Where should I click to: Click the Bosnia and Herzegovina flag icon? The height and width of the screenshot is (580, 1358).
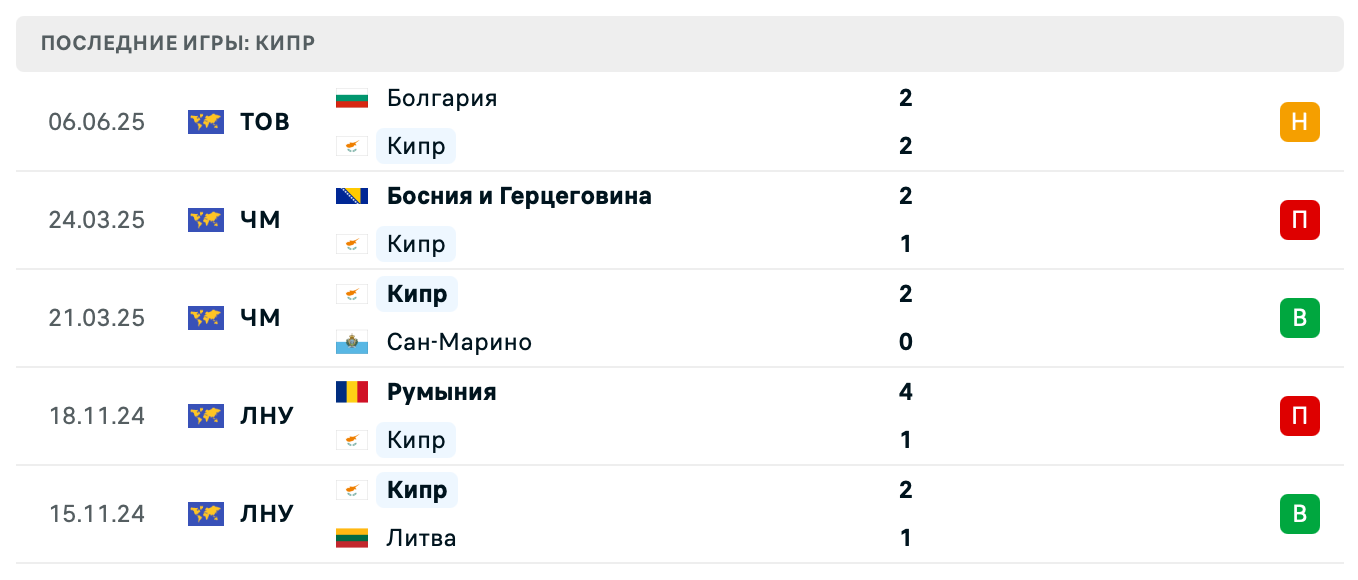coord(352,196)
